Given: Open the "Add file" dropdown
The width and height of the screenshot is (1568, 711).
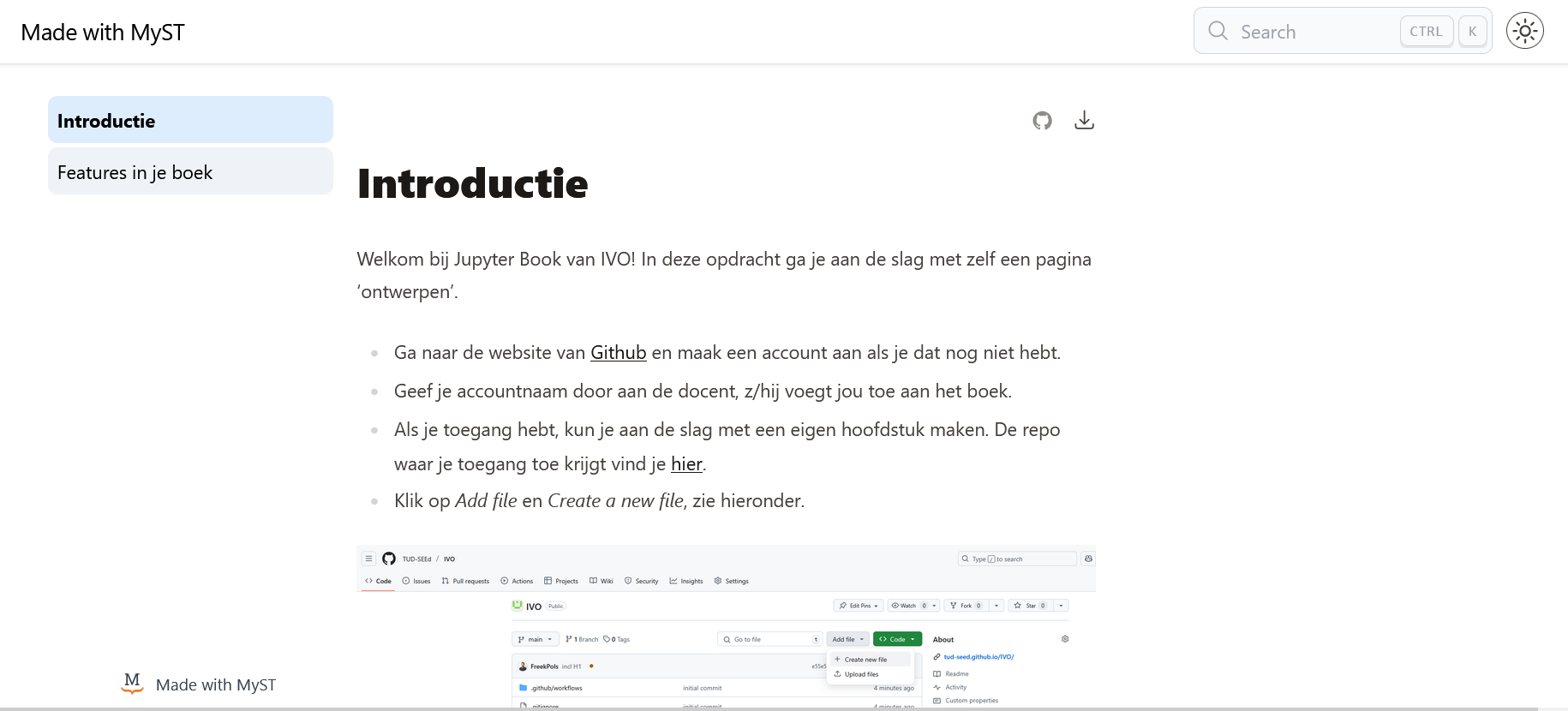Looking at the screenshot, I should coord(847,638).
